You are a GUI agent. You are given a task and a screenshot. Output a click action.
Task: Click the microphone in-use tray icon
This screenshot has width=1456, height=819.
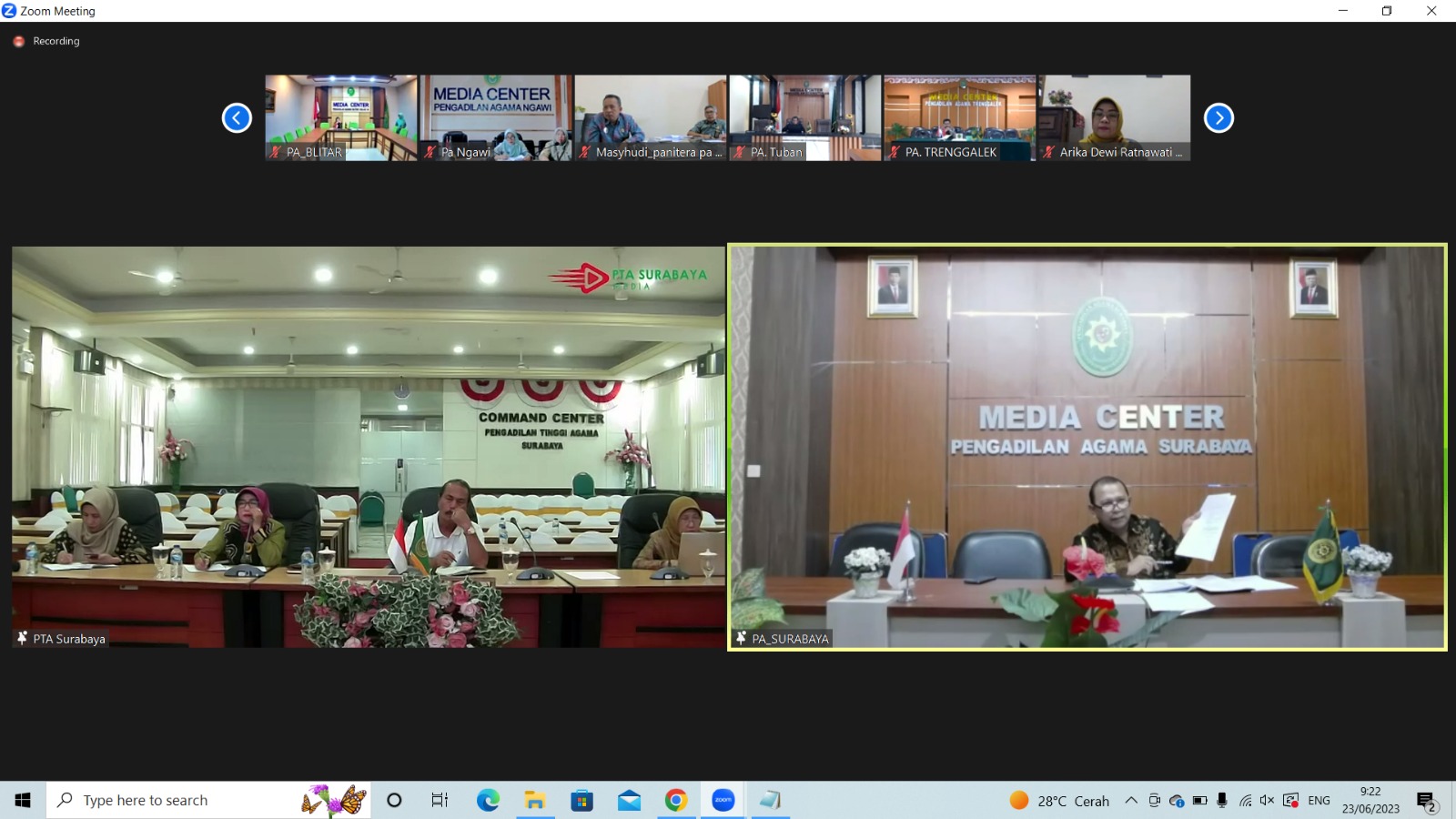point(1222,801)
